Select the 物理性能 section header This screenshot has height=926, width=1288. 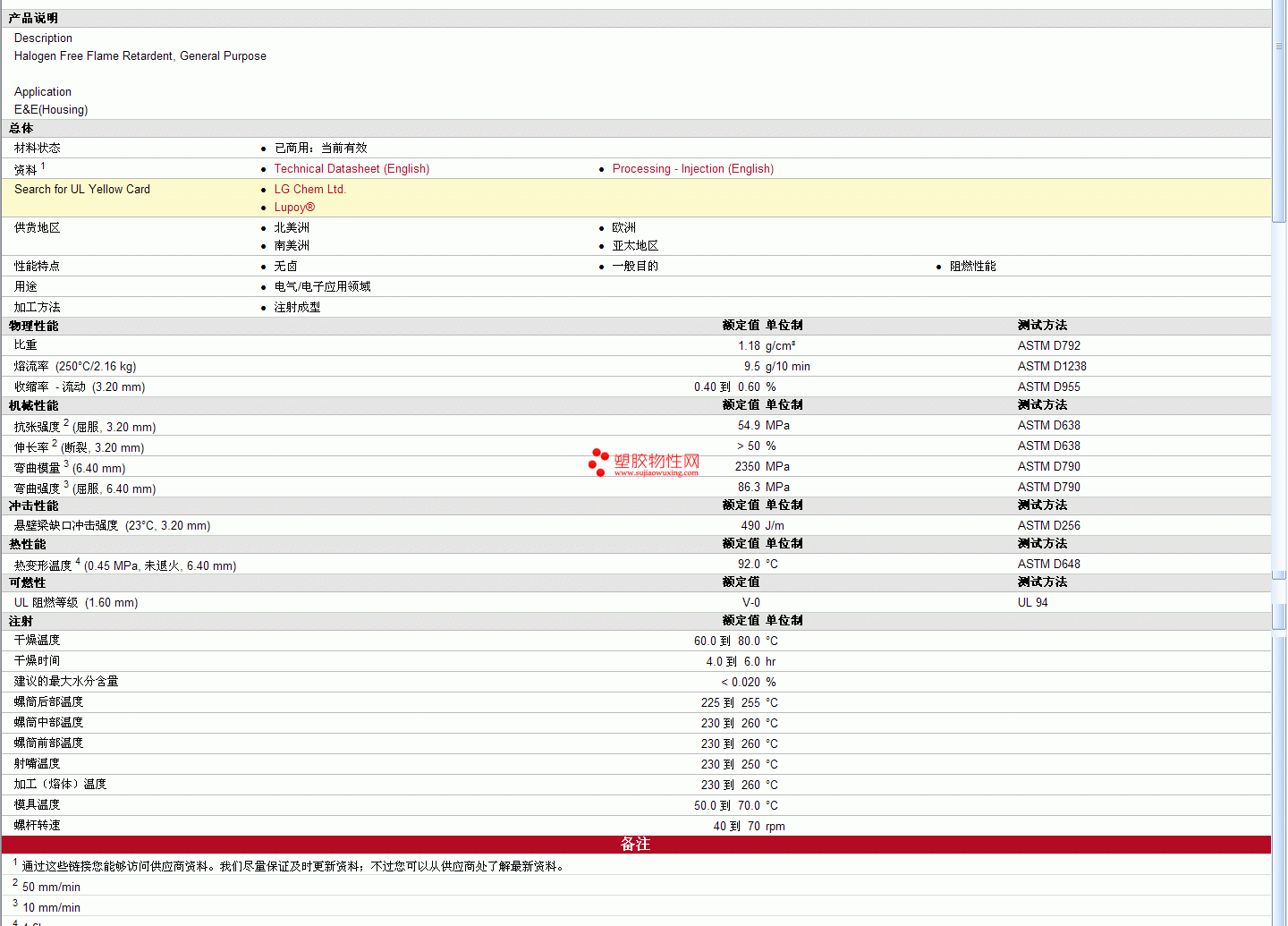pyautogui.click(x=33, y=327)
